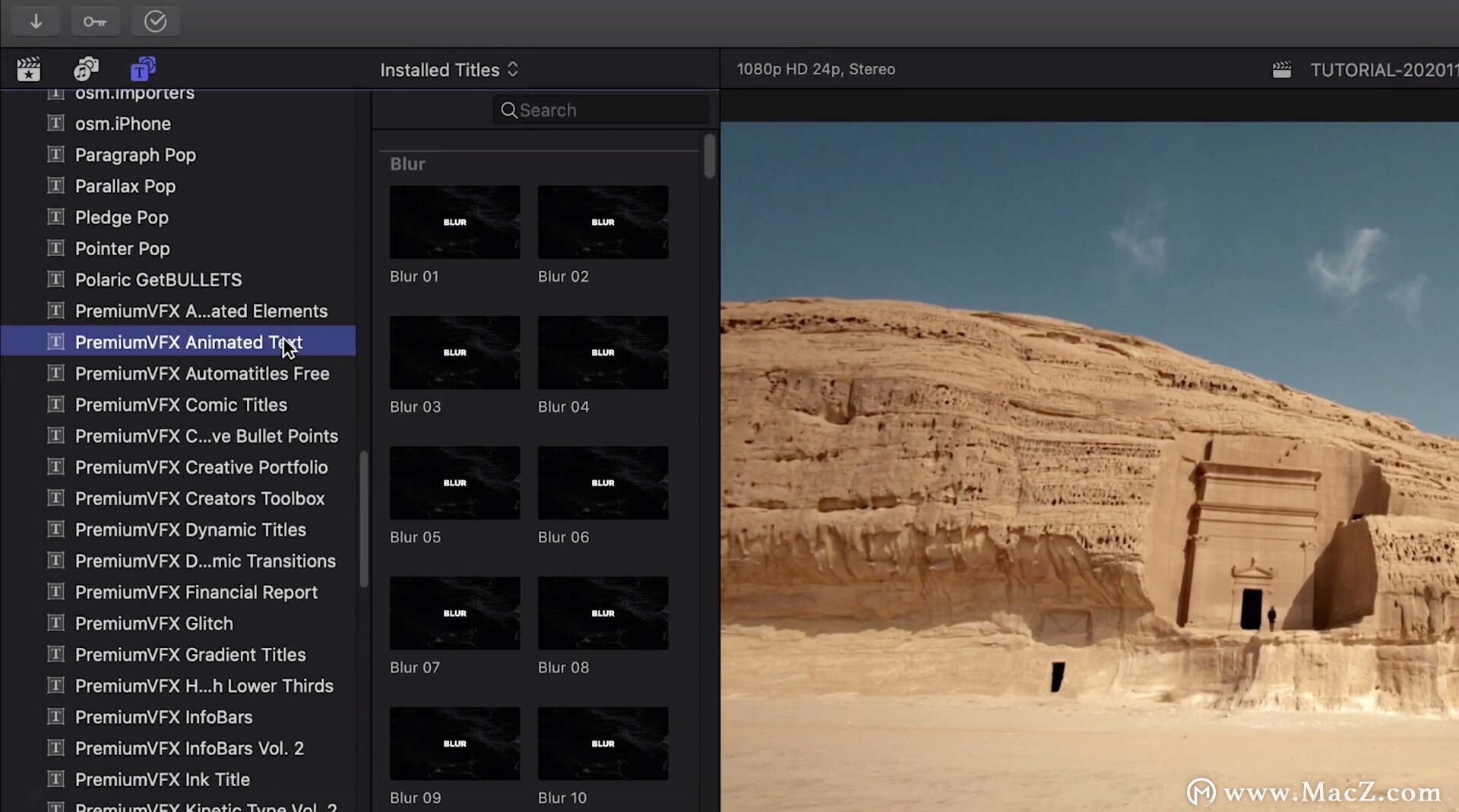This screenshot has height=812, width=1459.
Task: Open the Keyword editor key button
Action: coord(95,21)
